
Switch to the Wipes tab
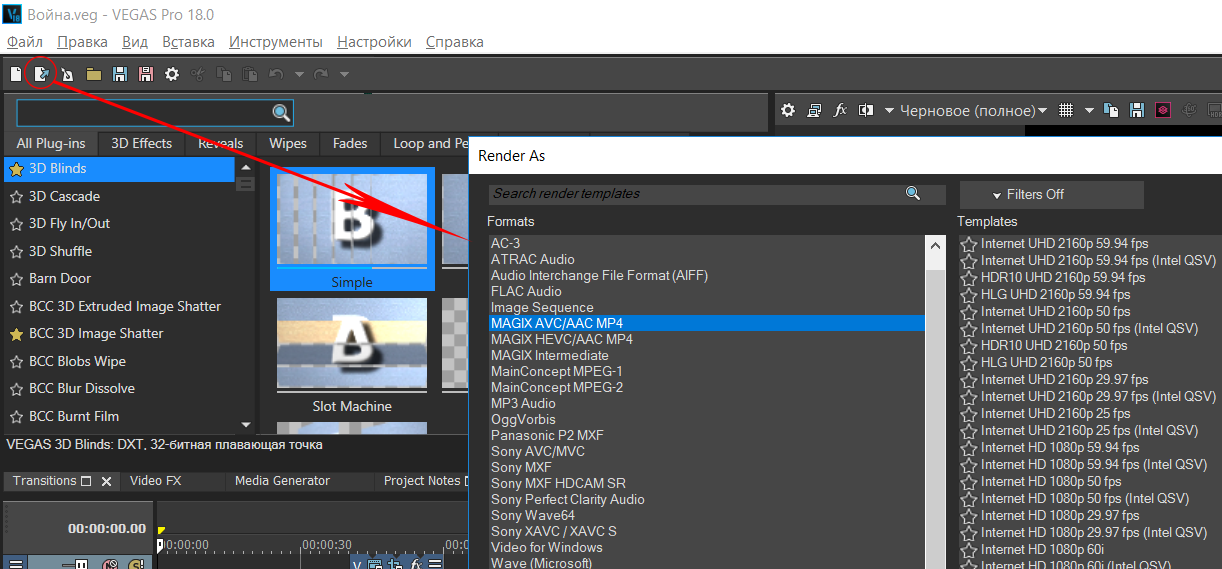coord(288,143)
